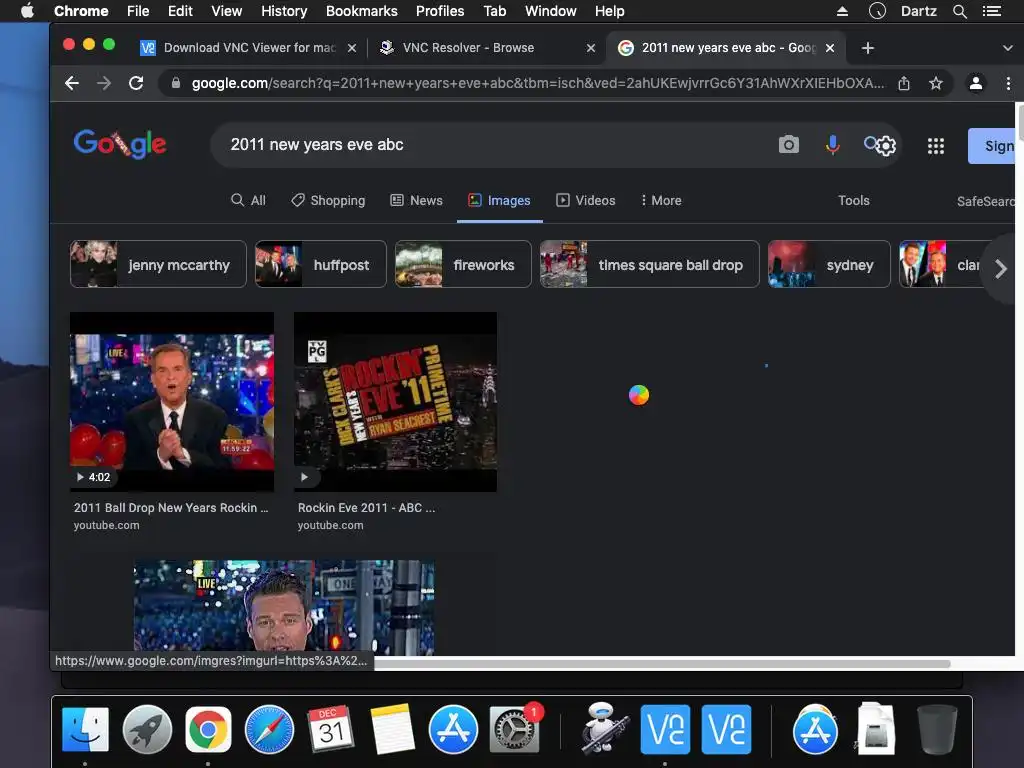Go back with Chrome's back arrow
Screen dimensions: 1024x768
(72, 83)
